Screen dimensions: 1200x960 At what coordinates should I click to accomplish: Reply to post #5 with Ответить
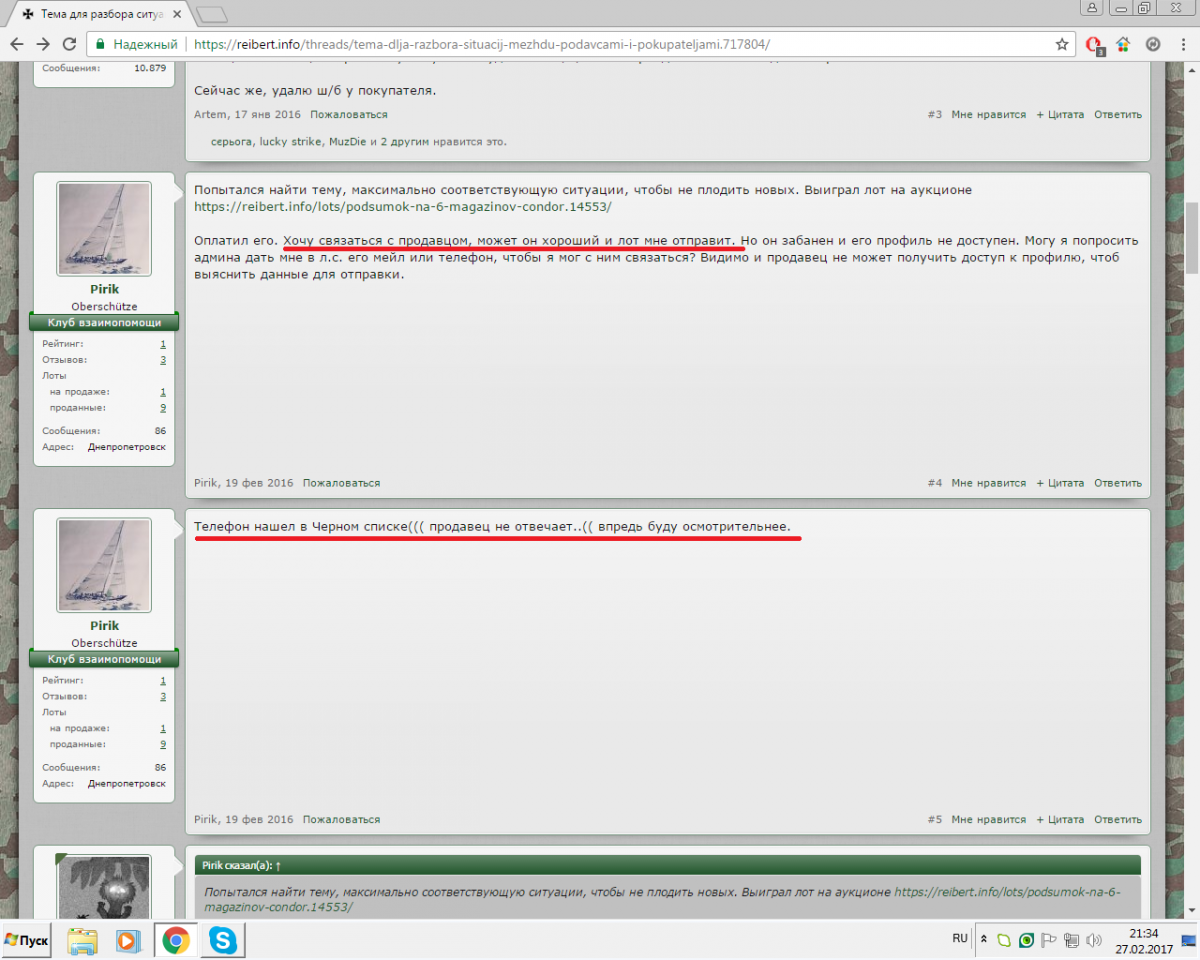coord(1118,820)
